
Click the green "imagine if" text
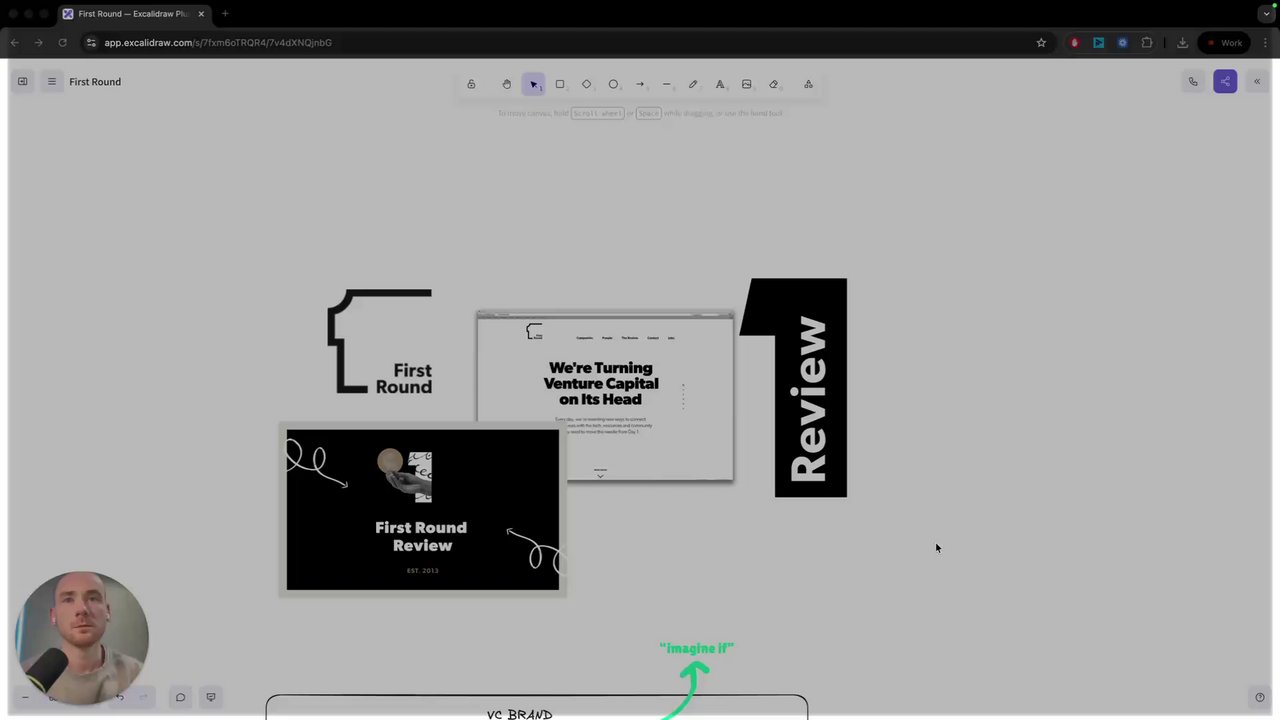[x=697, y=648]
